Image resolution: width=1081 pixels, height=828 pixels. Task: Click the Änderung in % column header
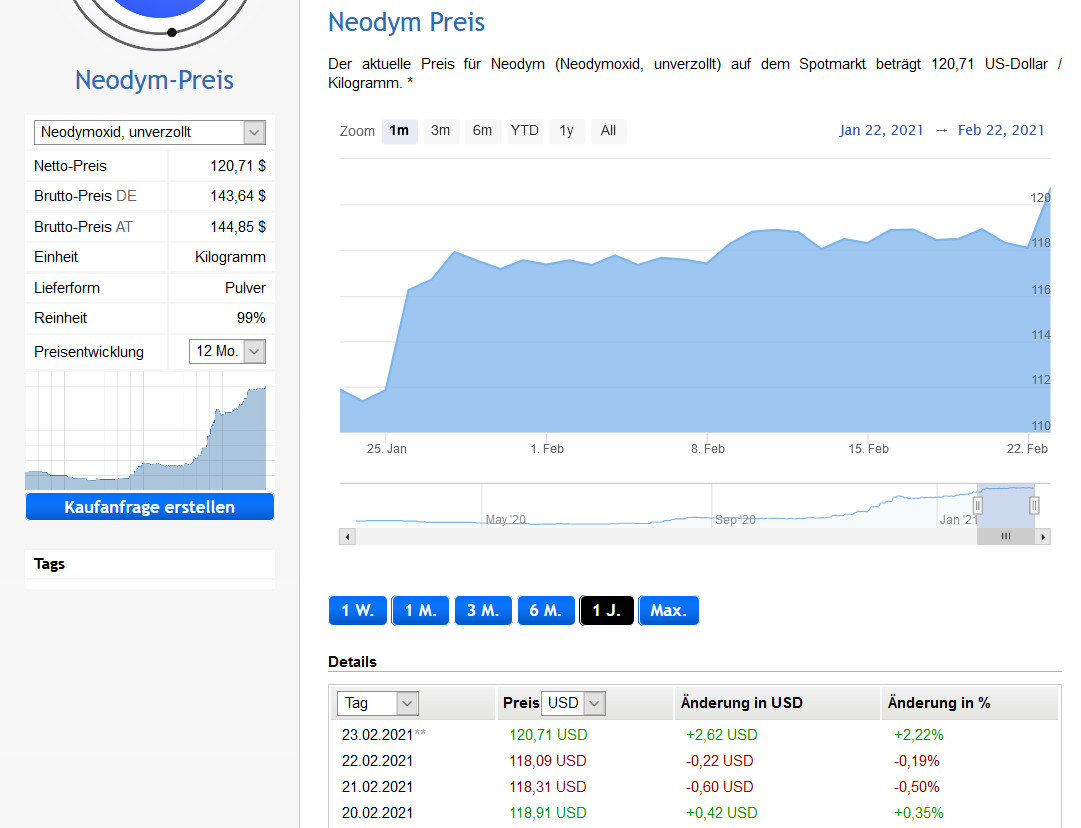[x=939, y=703]
